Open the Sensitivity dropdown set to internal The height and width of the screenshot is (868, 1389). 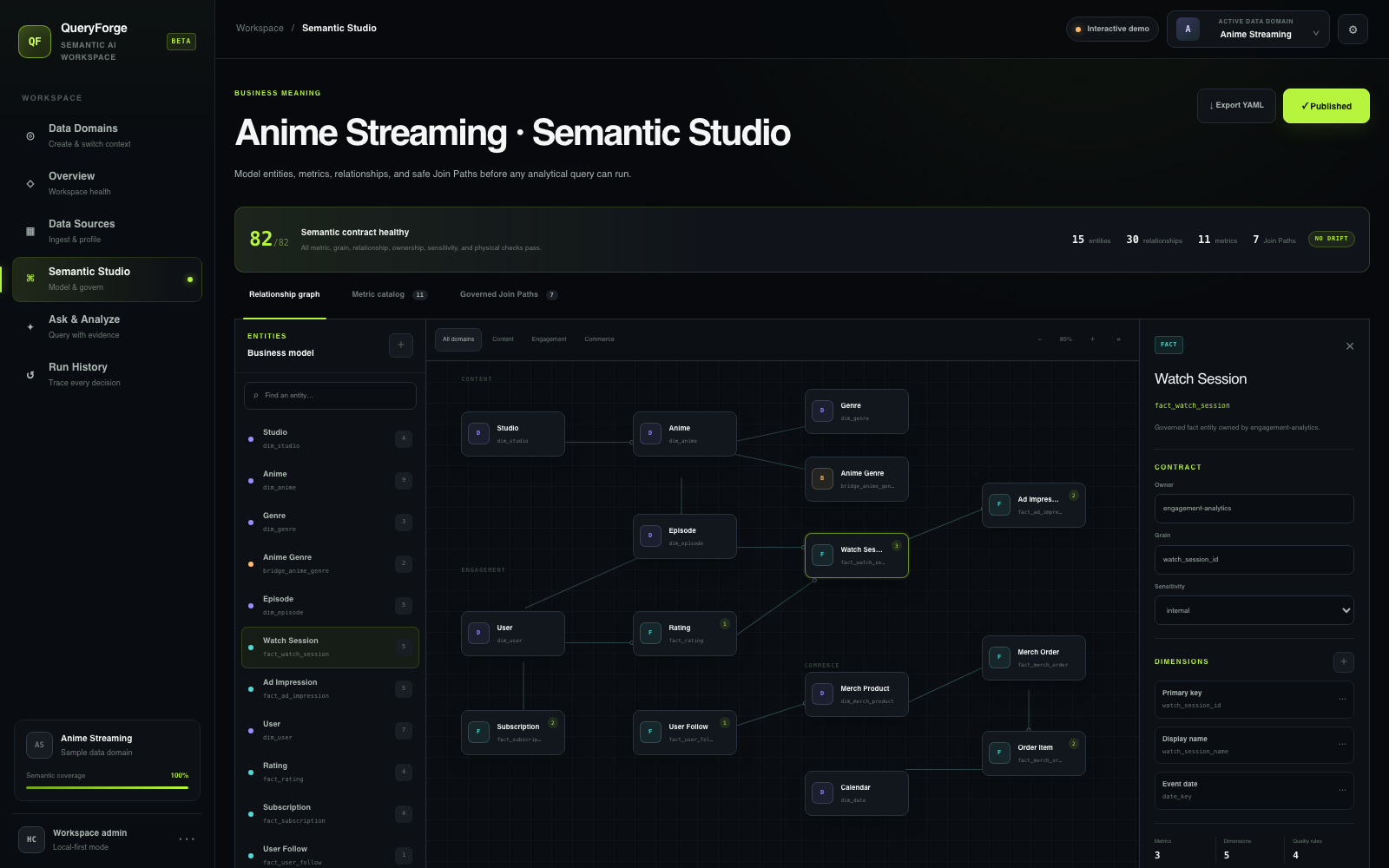point(1254,610)
